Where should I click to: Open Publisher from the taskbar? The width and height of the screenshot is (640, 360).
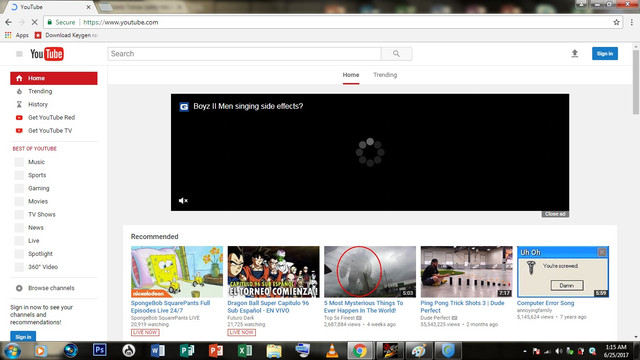187,350
